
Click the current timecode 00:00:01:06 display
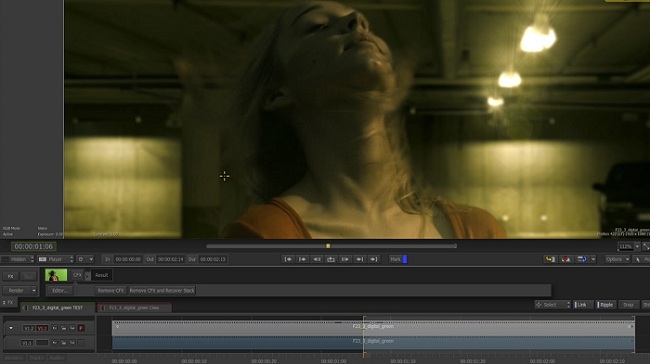[34, 246]
